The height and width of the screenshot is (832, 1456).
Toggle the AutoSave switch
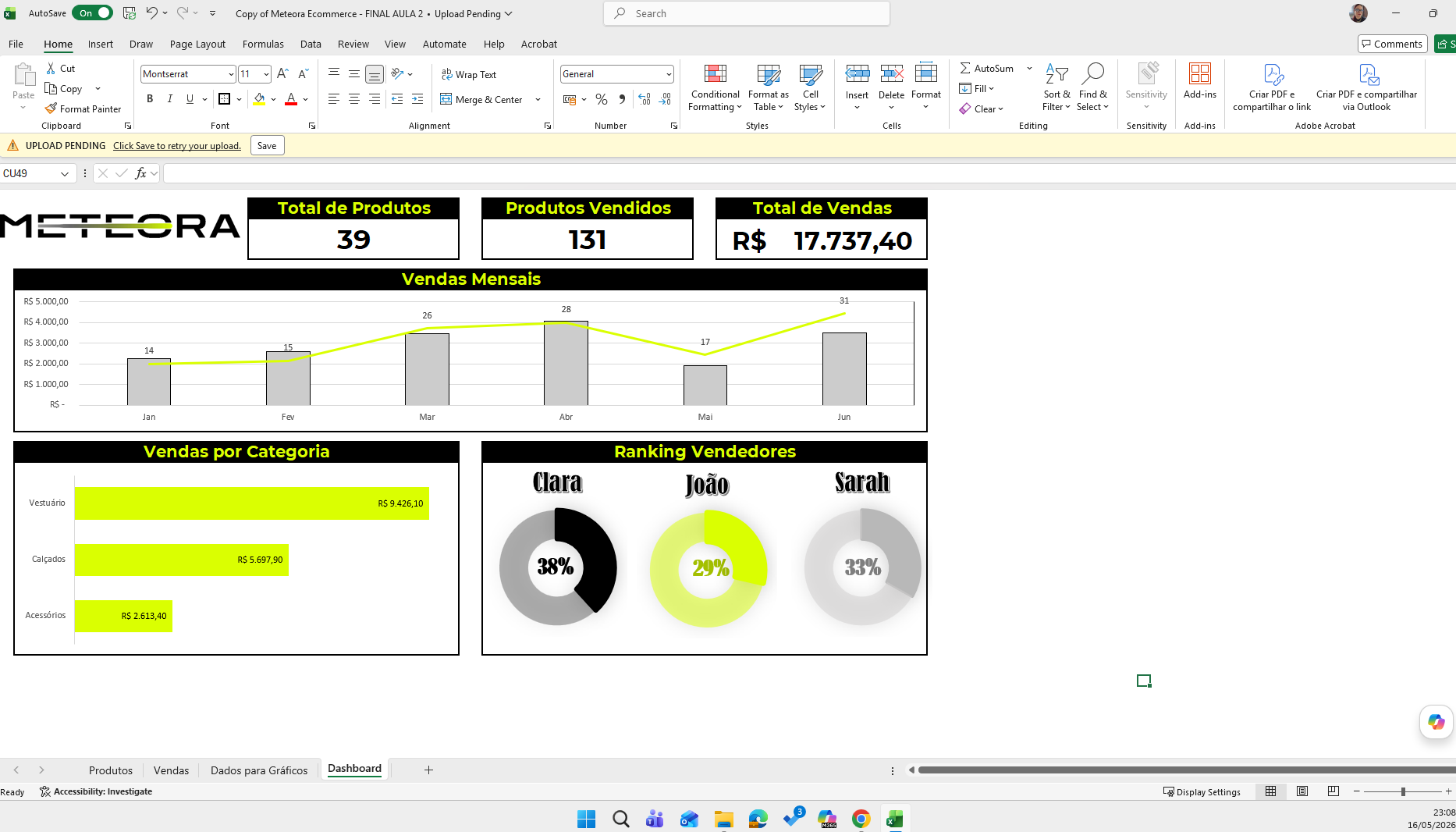pyautogui.click(x=92, y=13)
